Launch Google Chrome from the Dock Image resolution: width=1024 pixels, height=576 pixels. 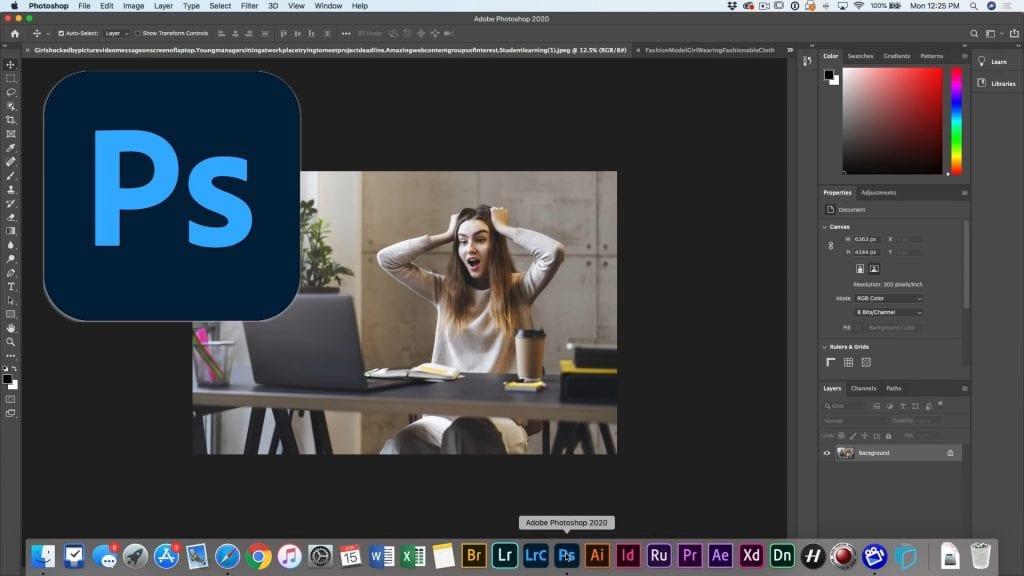click(259, 556)
